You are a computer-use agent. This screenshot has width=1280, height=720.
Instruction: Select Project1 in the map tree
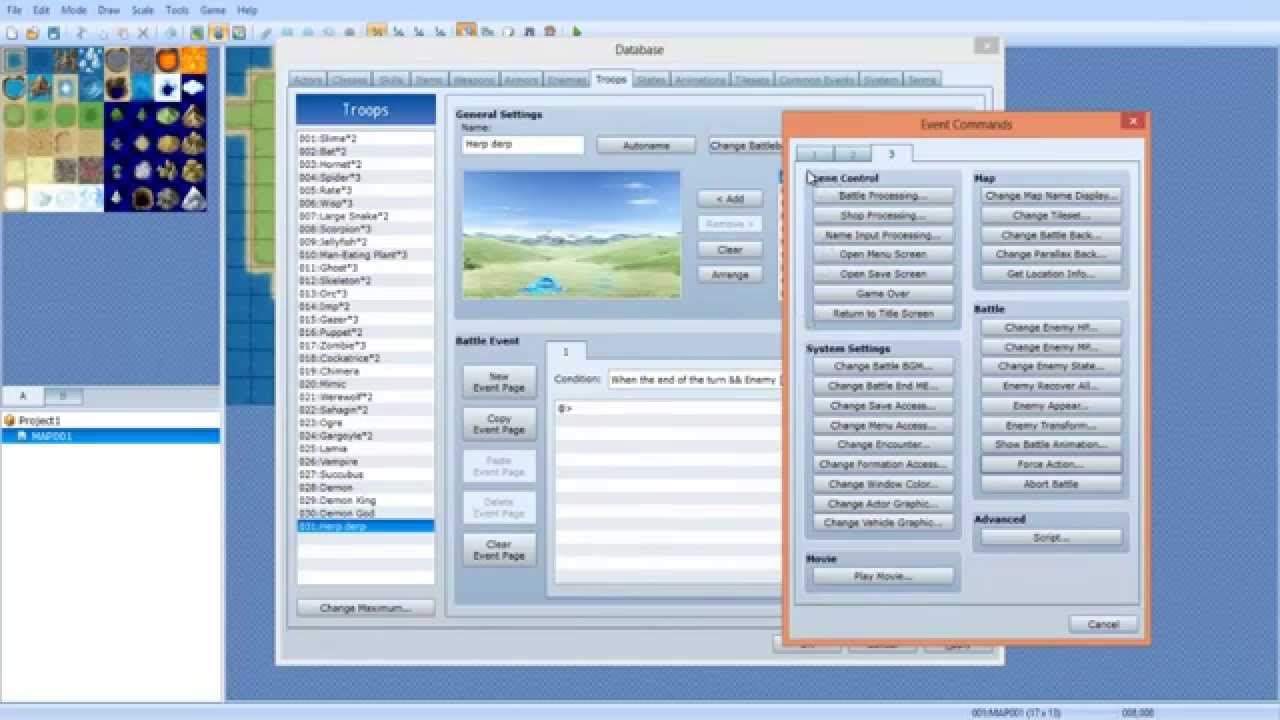tap(40, 421)
